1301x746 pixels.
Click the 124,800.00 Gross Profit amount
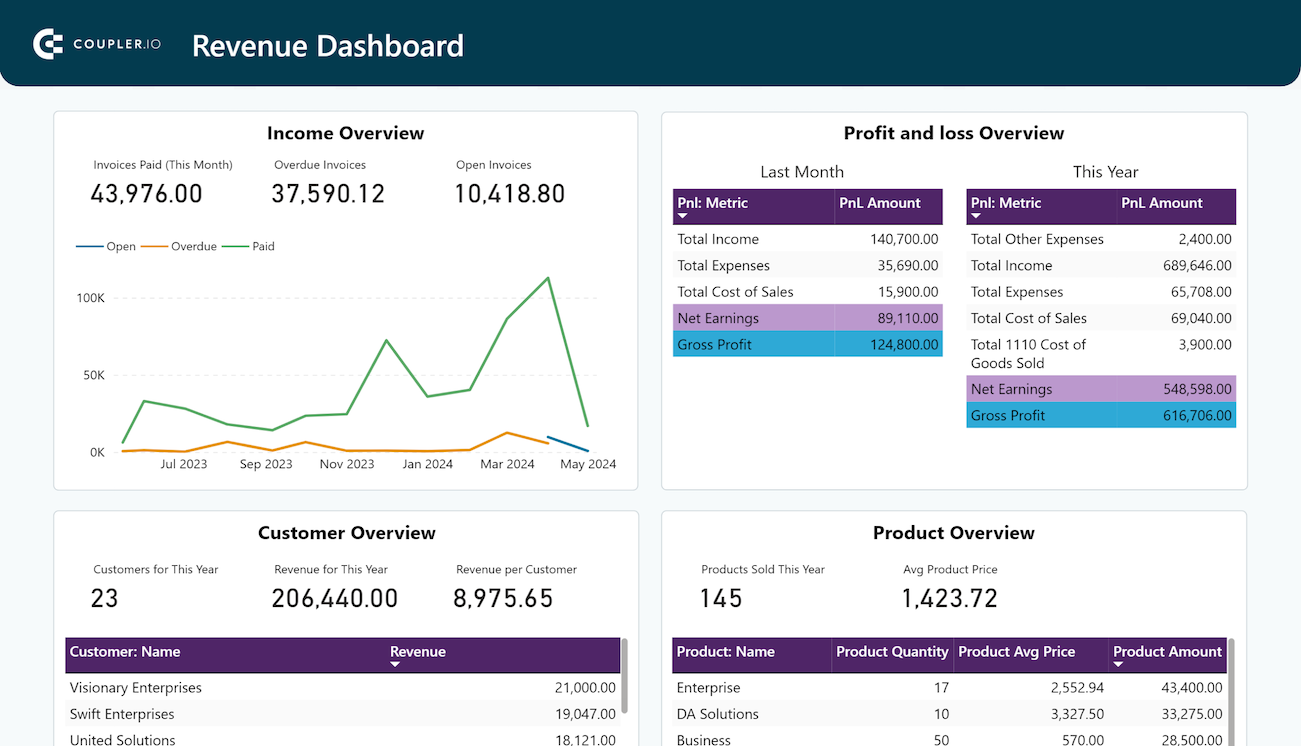tap(904, 344)
